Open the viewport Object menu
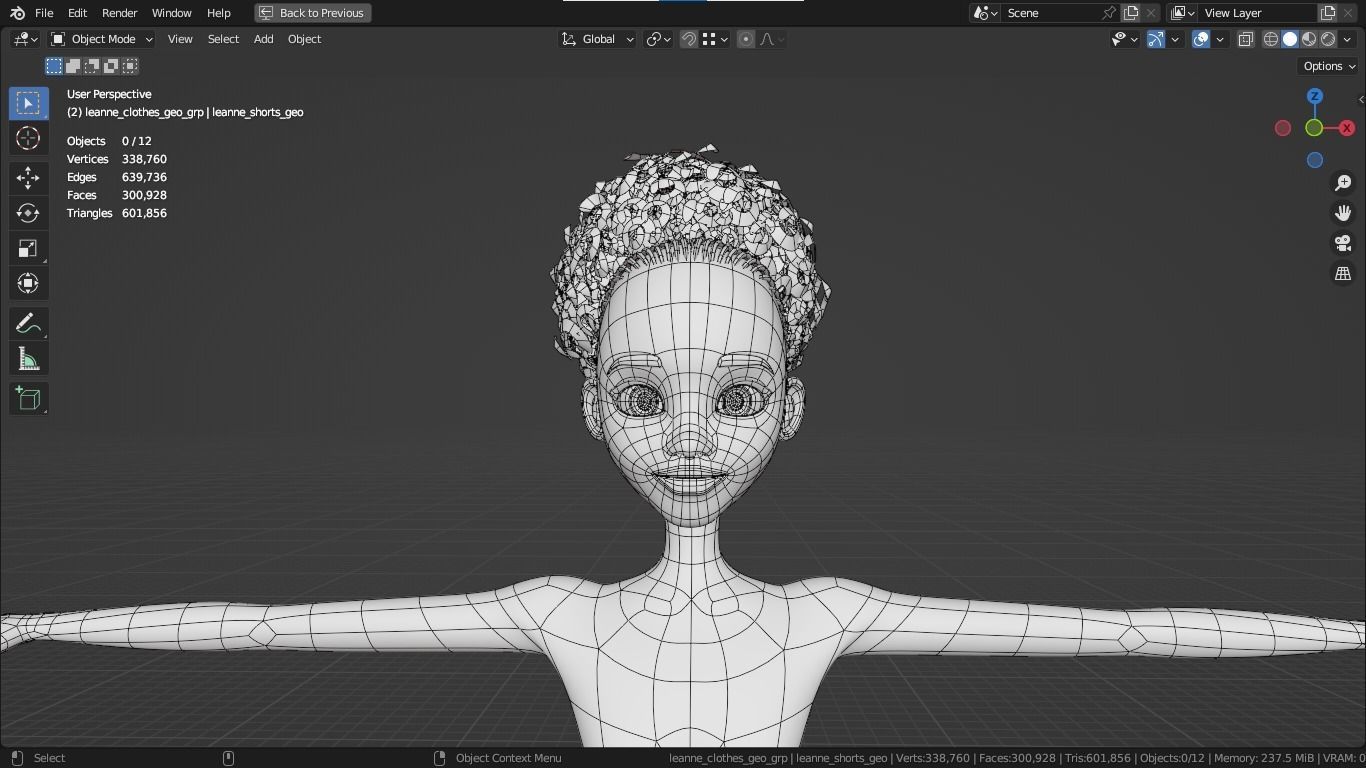The height and width of the screenshot is (768, 1366). tap(304, 39)
